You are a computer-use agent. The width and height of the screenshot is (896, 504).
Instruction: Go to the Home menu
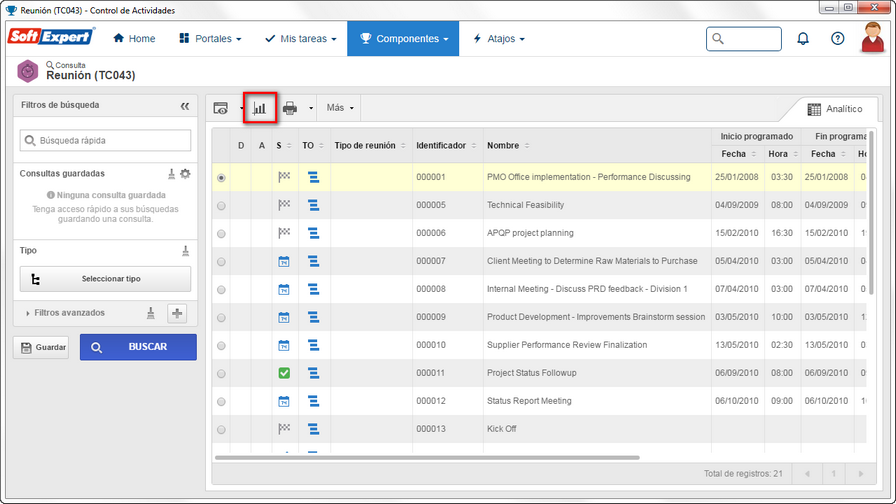(134, 38)
